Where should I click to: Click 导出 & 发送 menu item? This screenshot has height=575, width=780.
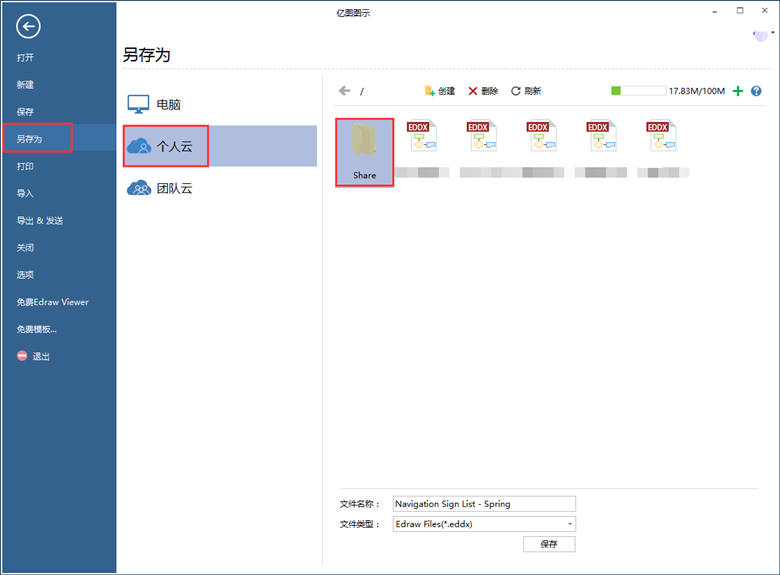click(40, 220)
